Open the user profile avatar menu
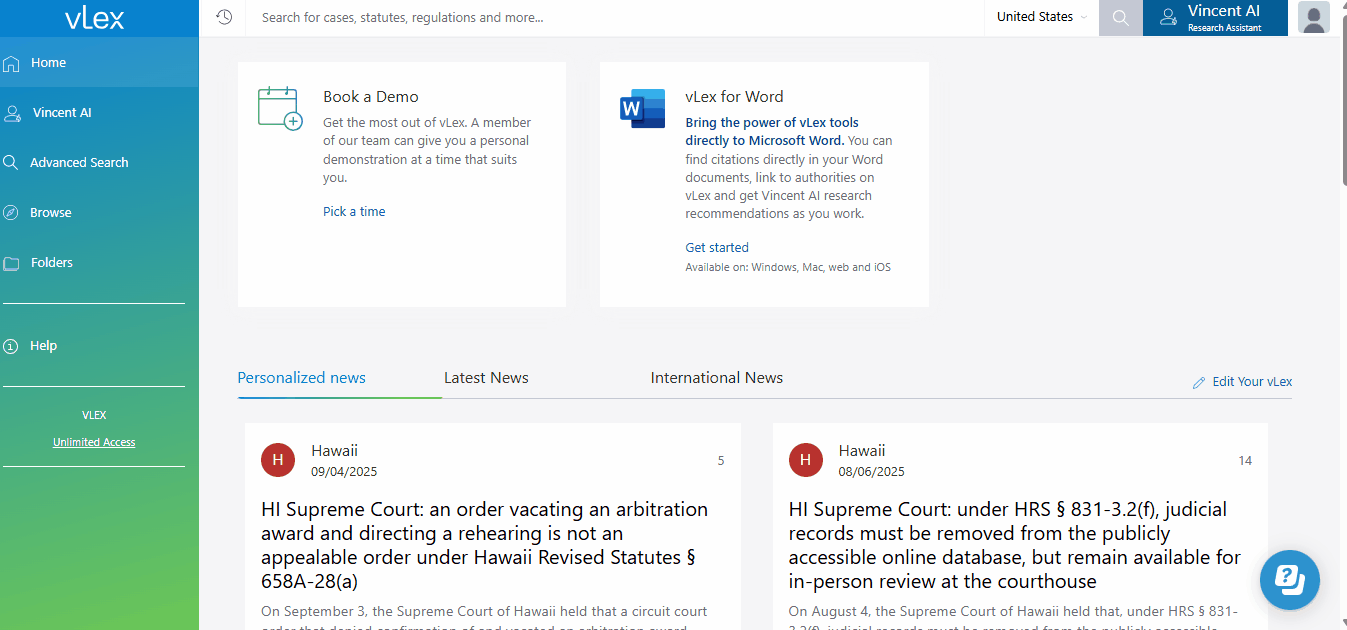The width and height of the screenshot is (1347, 630). (1313, 18)
